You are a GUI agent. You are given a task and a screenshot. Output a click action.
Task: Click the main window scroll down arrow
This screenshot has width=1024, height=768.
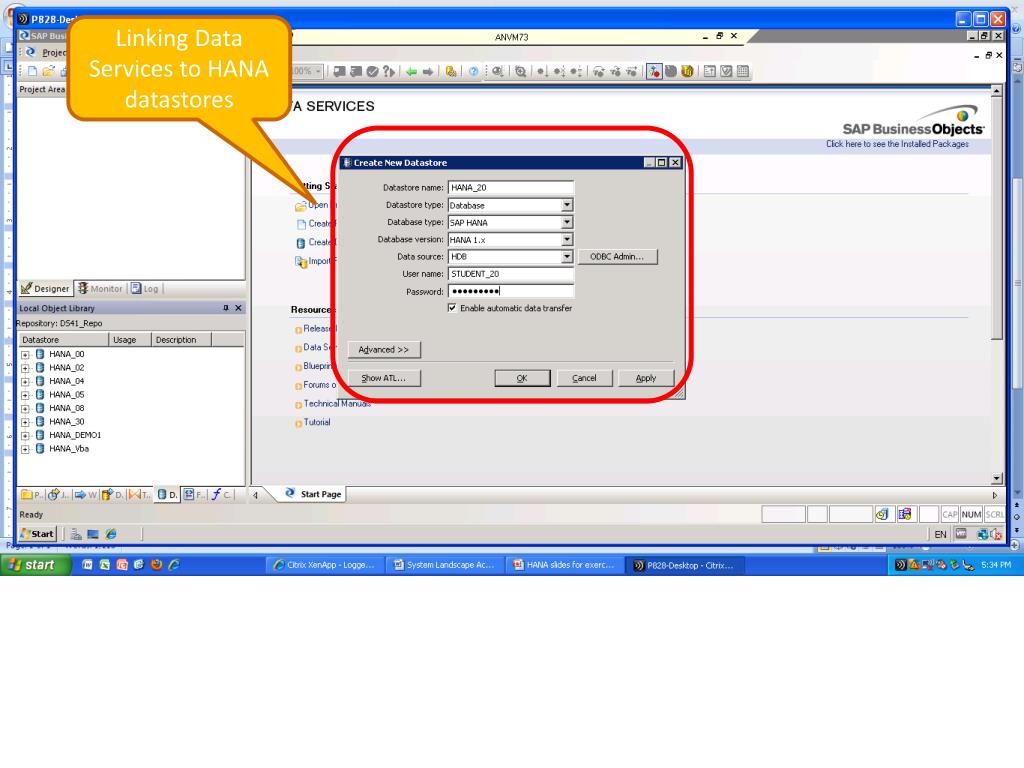[x=997, y=478]
